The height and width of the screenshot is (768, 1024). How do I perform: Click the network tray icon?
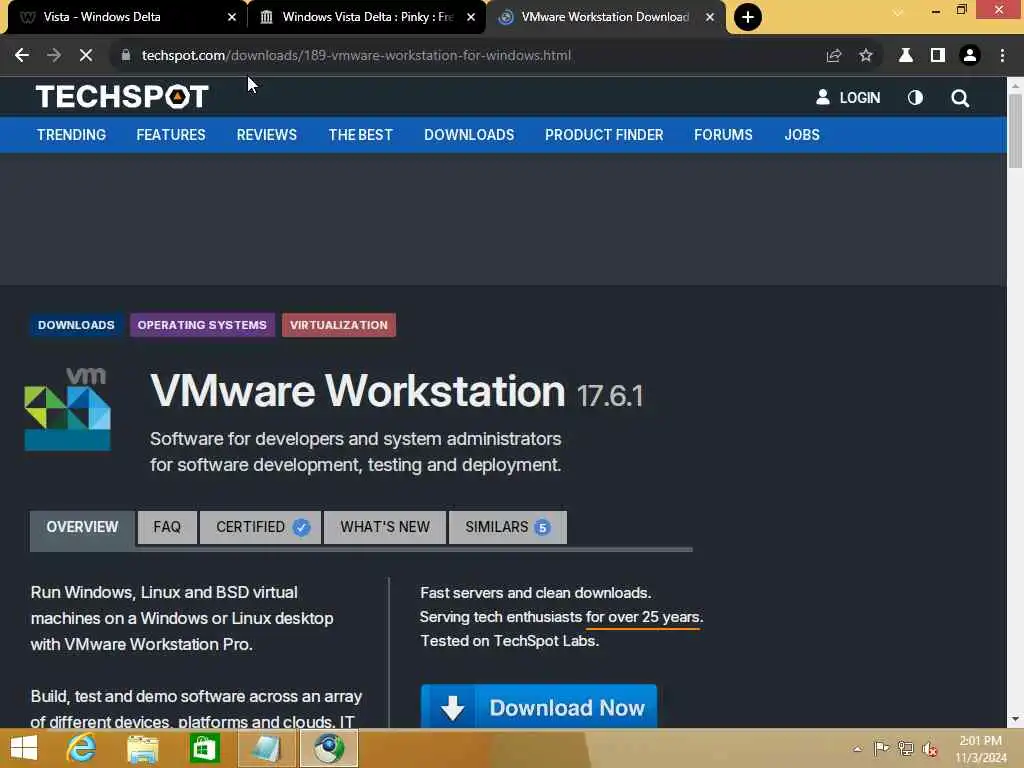[905, 748]
